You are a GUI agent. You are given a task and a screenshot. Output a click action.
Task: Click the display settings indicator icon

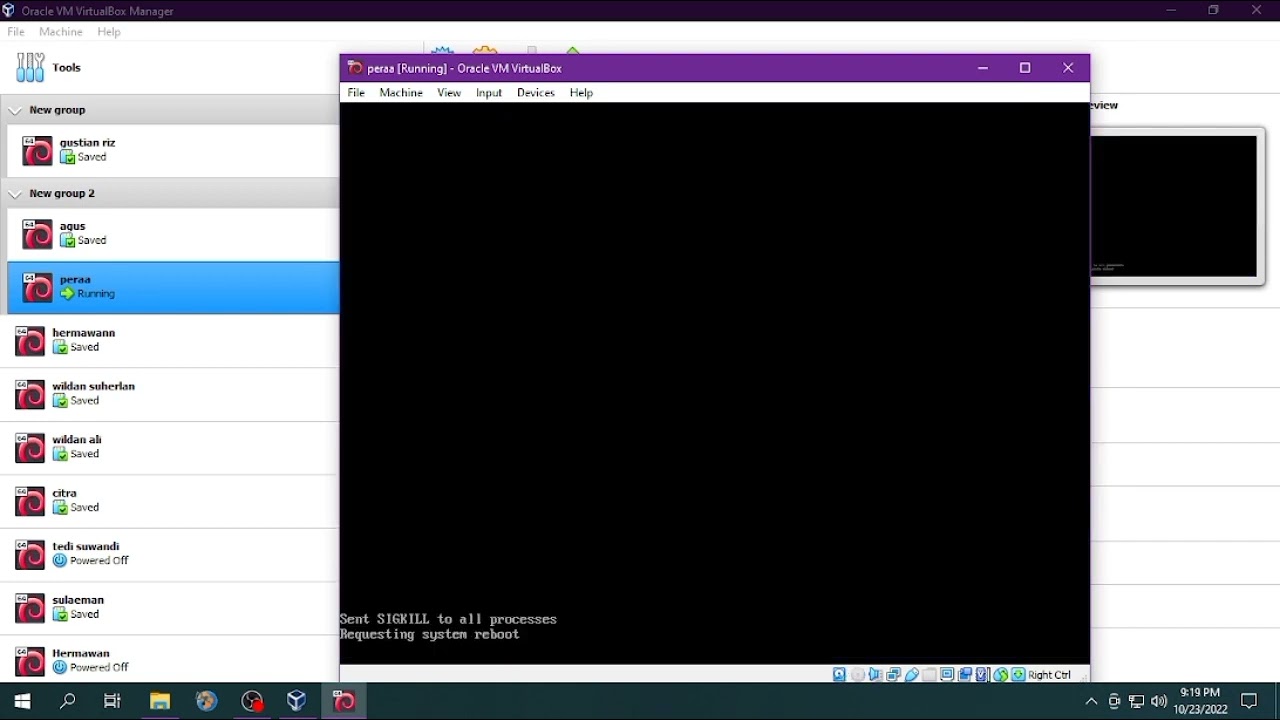pyautogui.click(x=948, y=674)
